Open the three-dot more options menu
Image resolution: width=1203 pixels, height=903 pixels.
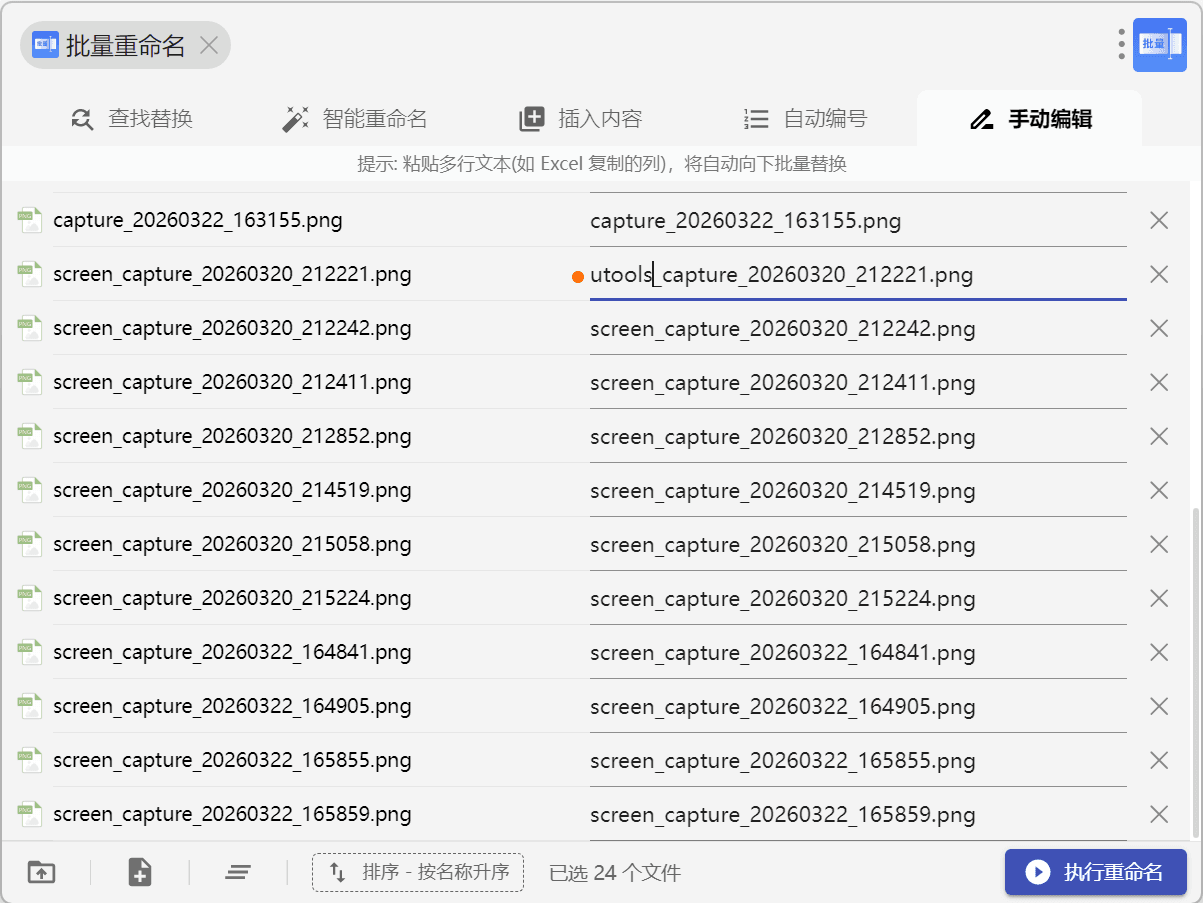[1121, 44]
